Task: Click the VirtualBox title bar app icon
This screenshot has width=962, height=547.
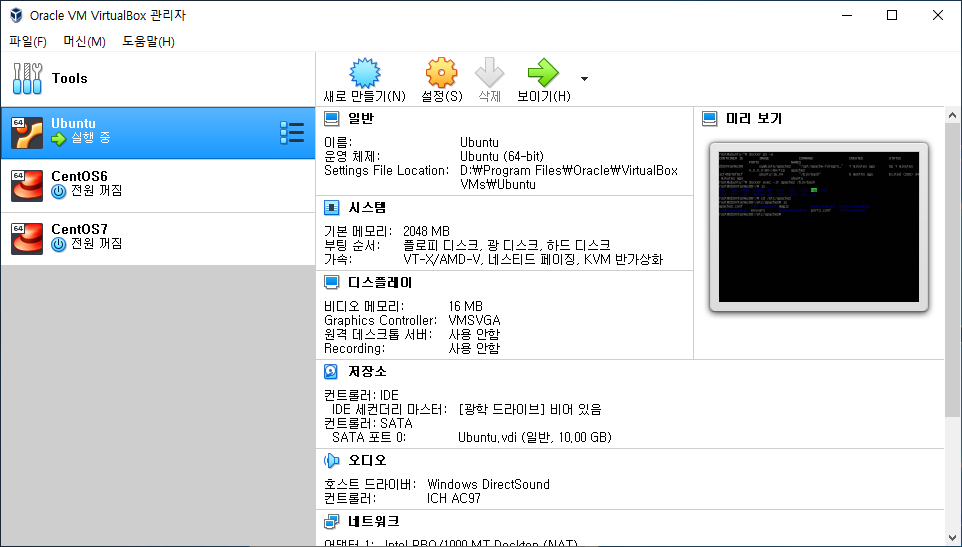Action: click(x=17, y=15)
